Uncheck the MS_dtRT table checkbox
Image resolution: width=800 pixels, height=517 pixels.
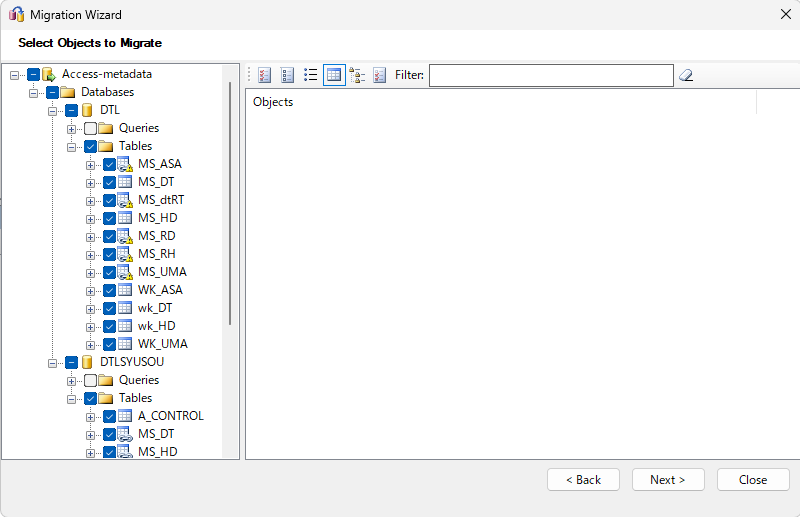[x=109, y=200]
